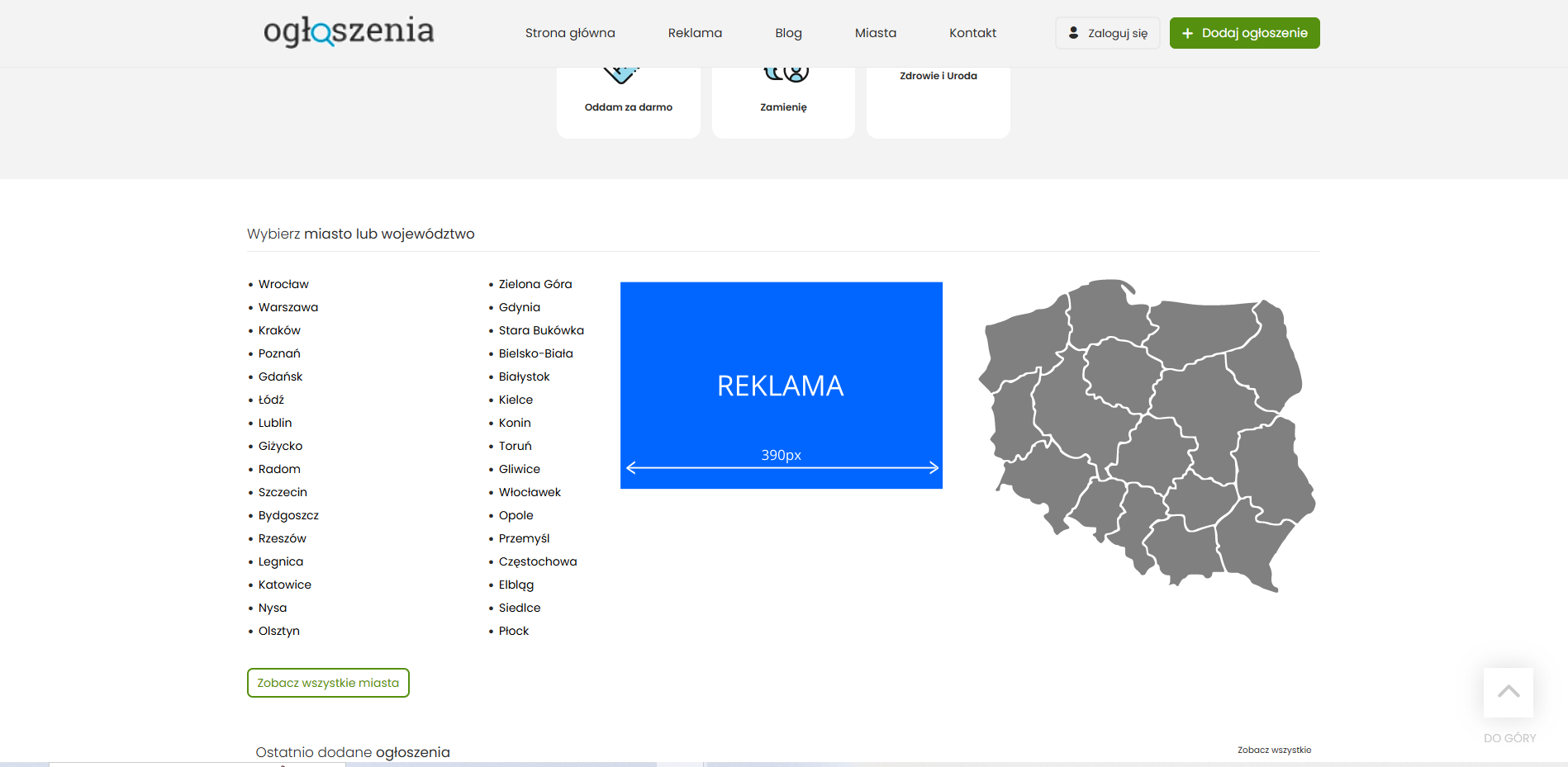Open the Zdrowie i Uroda category
The height and width of the screenshot is (767, 1568).
(938, 76)
